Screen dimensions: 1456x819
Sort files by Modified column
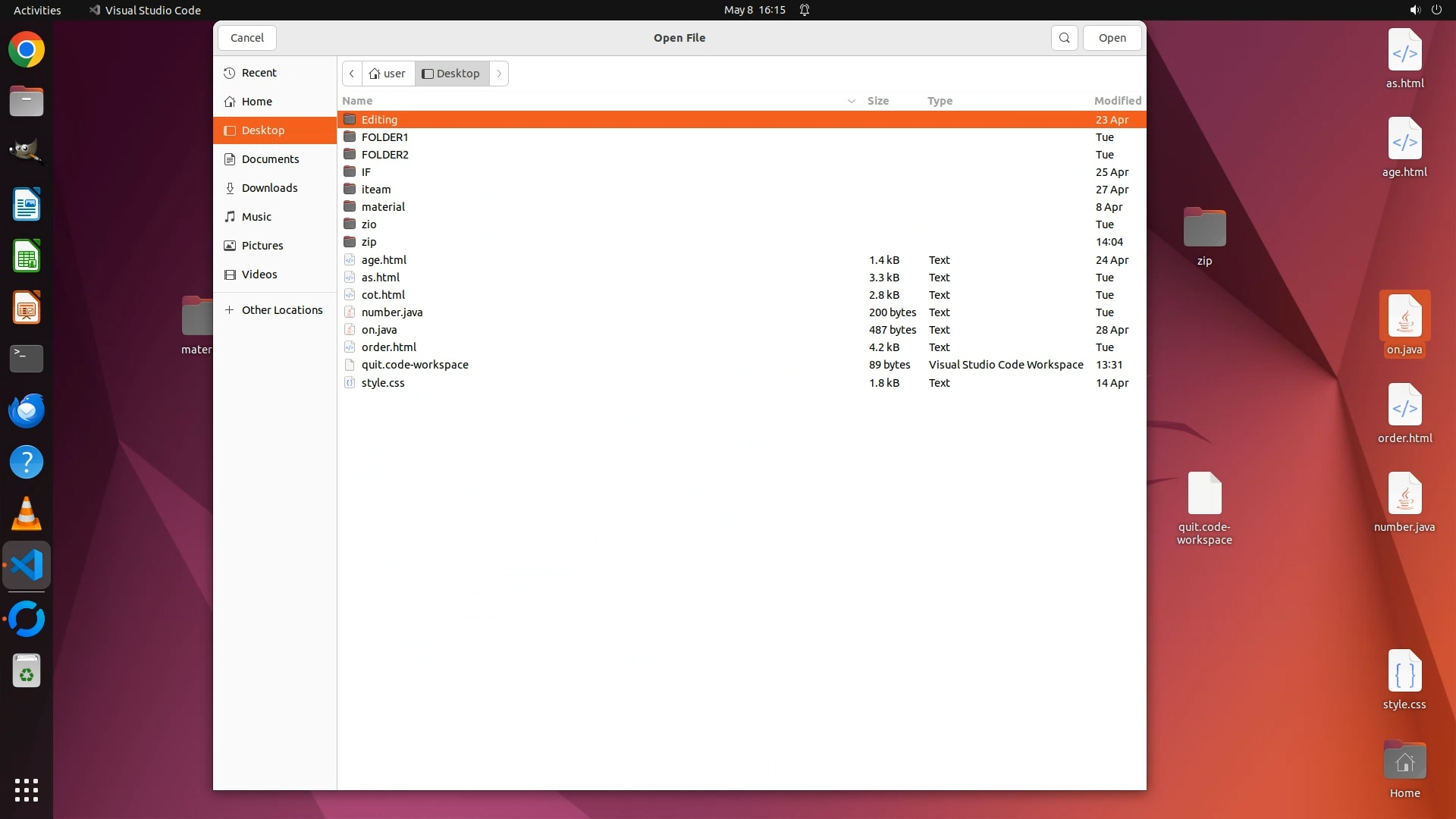[1117, 101]
